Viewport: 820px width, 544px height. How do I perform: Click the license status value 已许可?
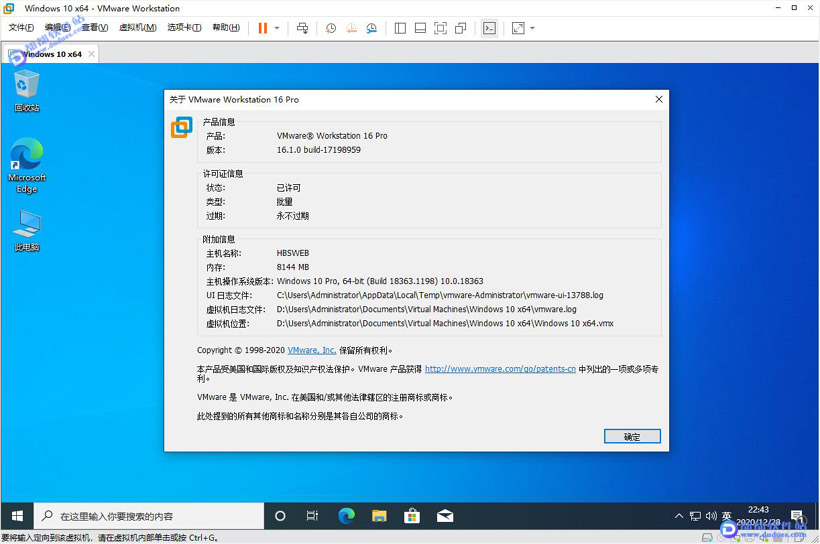tap(289, 188)
